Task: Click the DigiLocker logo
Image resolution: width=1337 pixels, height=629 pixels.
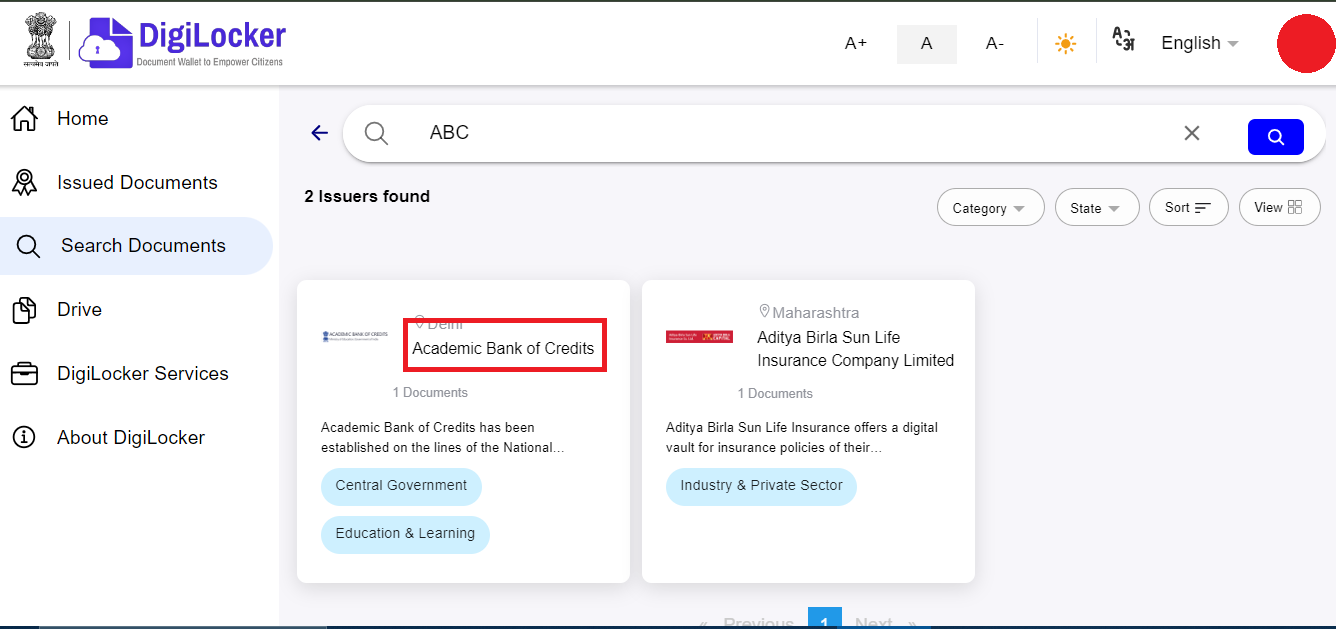Action: tap(180, 42)
